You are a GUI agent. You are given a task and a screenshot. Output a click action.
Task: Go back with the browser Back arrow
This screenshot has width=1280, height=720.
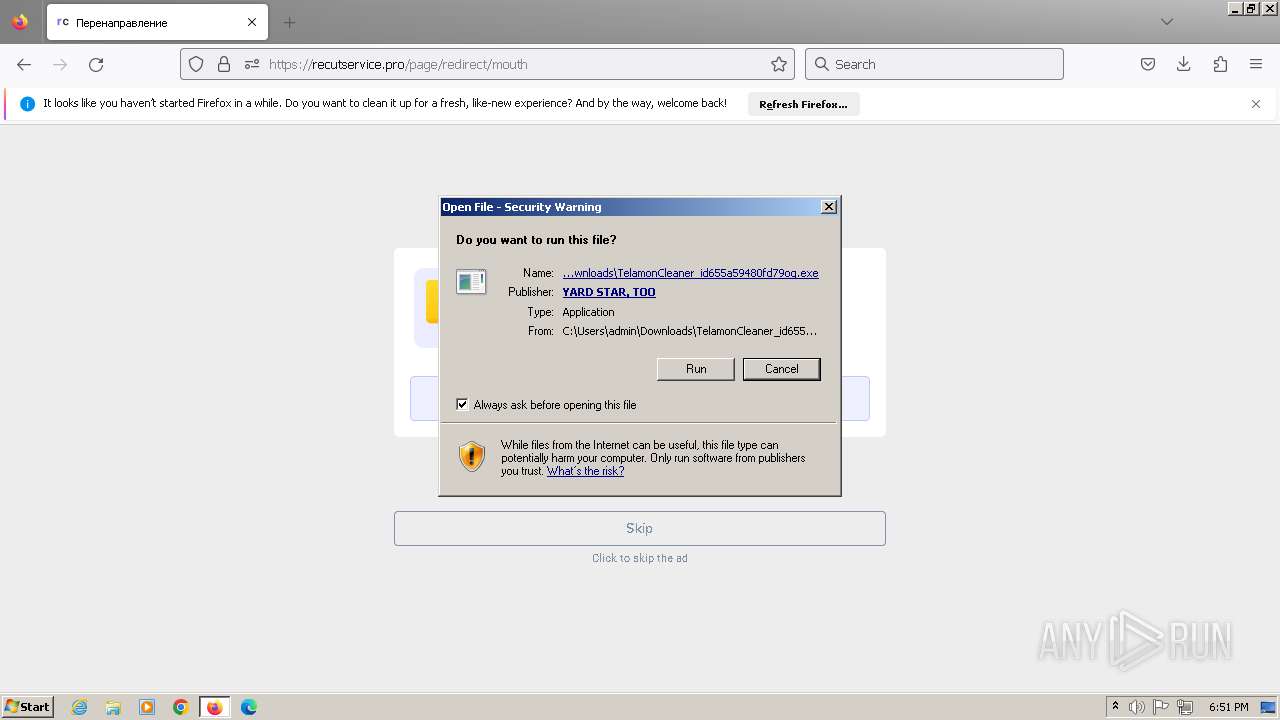pyautogui.click(x=24, y=64)
